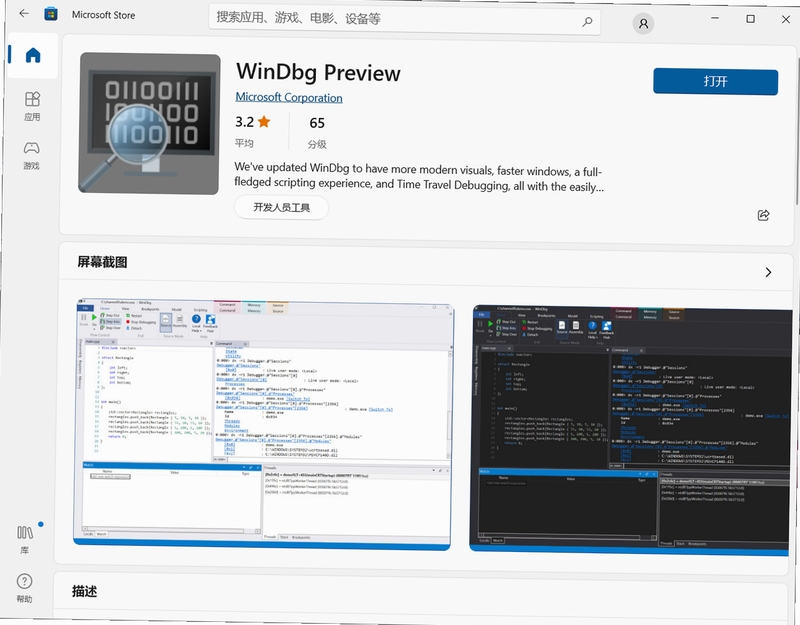This screenshot has height=625, width=800.
Task: Expand the 屏幕截图 section chevron
Action: (x=768, y=272)
